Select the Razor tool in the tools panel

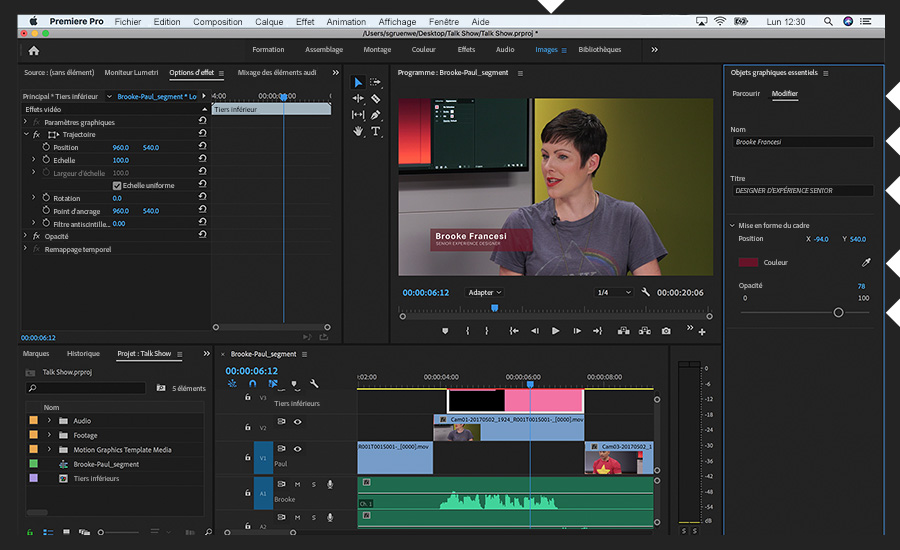tap(376, 99)
